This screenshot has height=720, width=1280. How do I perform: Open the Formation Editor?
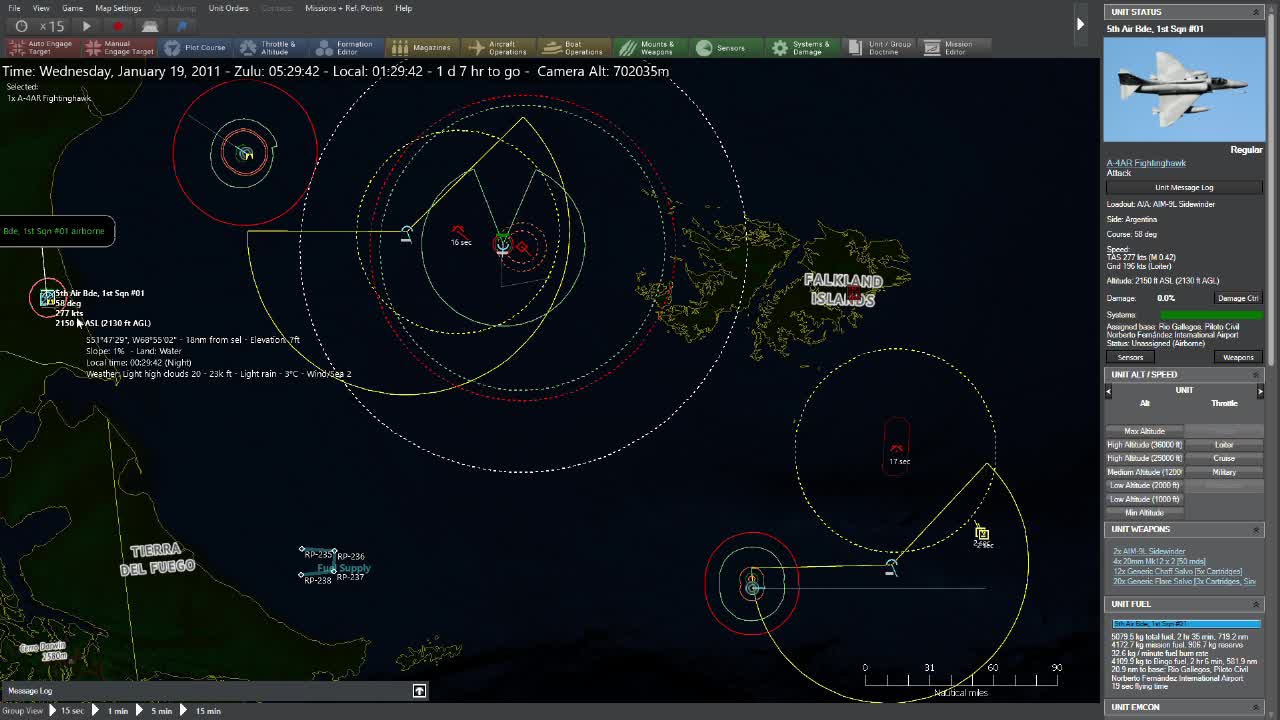(x=345, y=47)
